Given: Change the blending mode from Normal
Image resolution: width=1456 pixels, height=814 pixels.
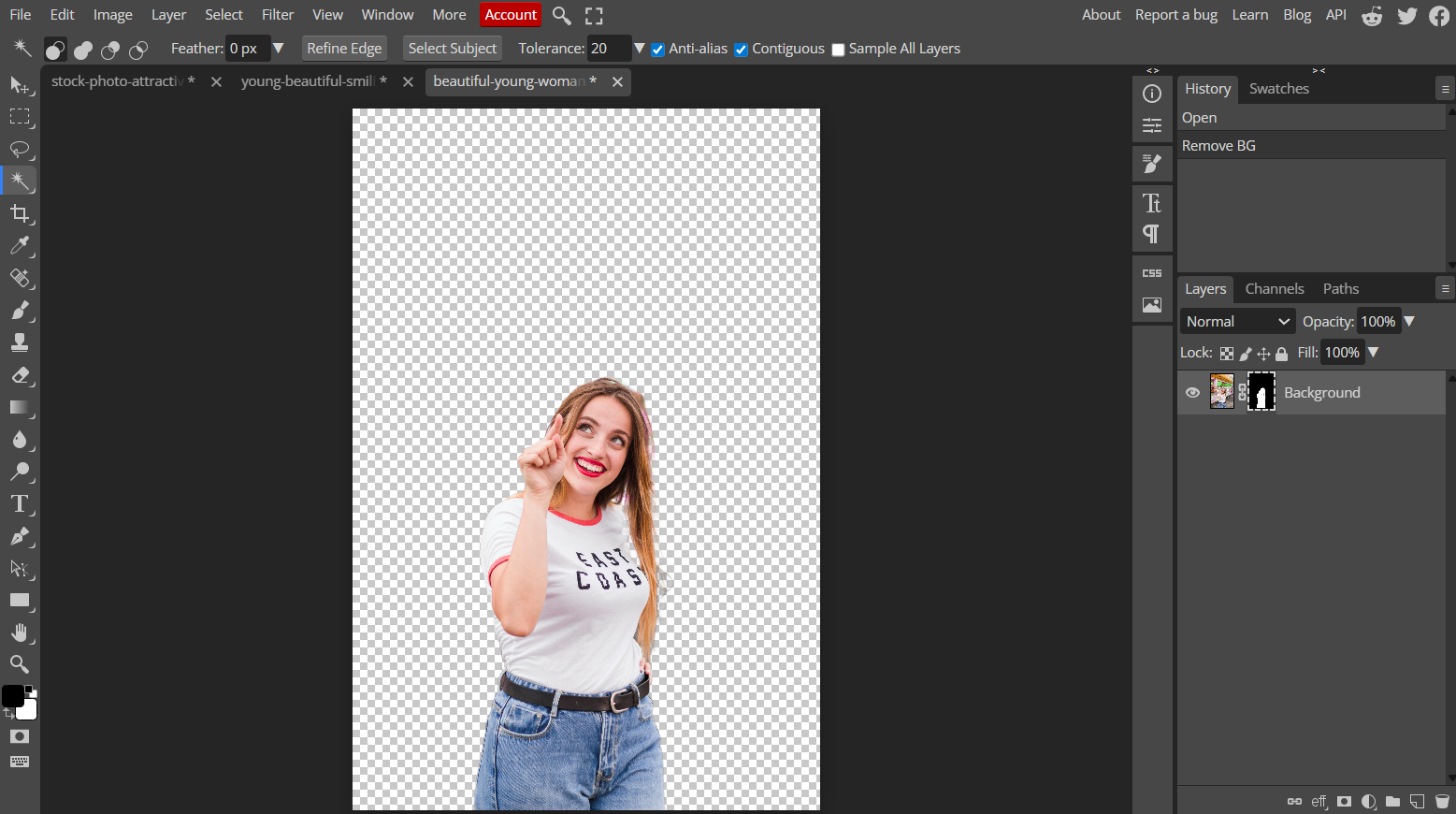Looking at the screenshot, I should (1236, 321).
